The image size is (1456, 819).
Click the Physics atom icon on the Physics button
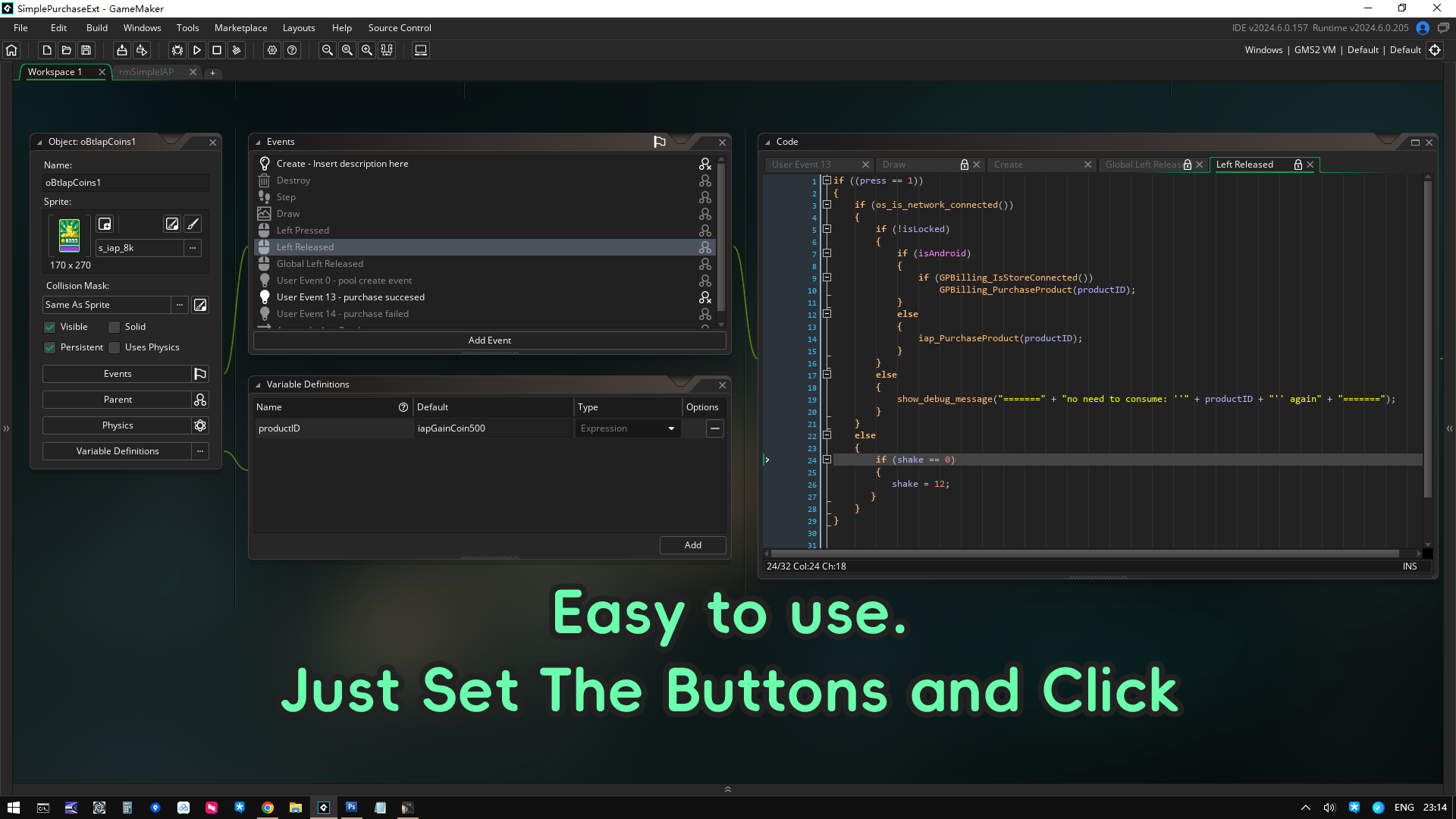pyautogui.click(x=199, y=425)
